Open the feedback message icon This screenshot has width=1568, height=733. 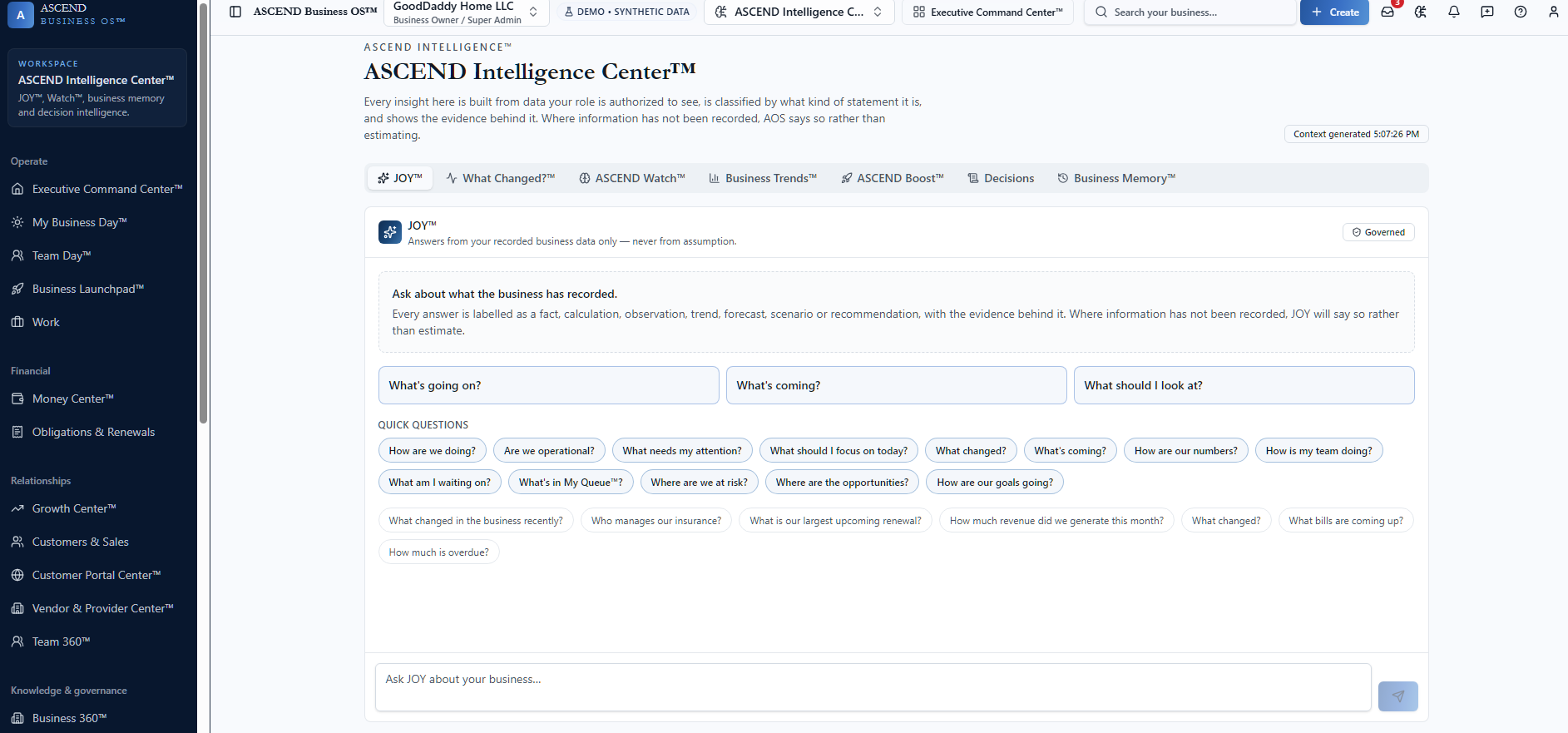(1487, 12)
